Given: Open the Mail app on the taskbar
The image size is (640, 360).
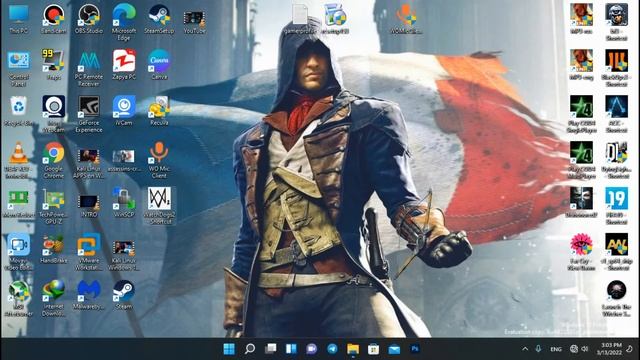Looking at the screenshot, I should coord(394,349).
